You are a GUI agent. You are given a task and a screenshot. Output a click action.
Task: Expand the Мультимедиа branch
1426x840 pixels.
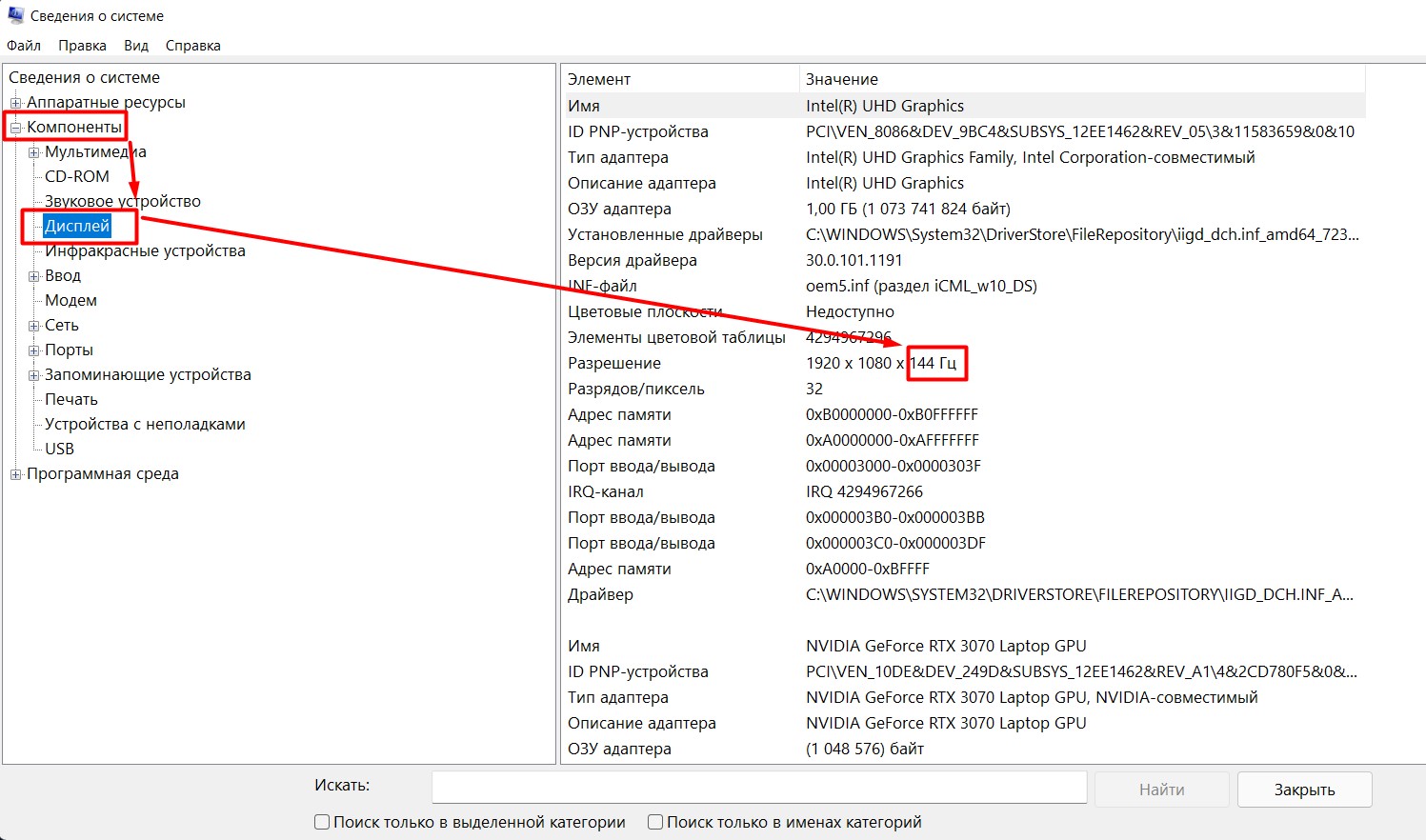coord(34,151)
